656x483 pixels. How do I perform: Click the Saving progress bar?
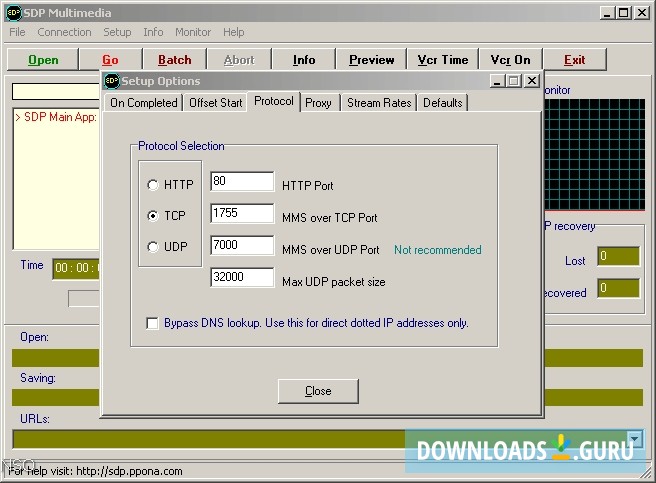point(327,398)
